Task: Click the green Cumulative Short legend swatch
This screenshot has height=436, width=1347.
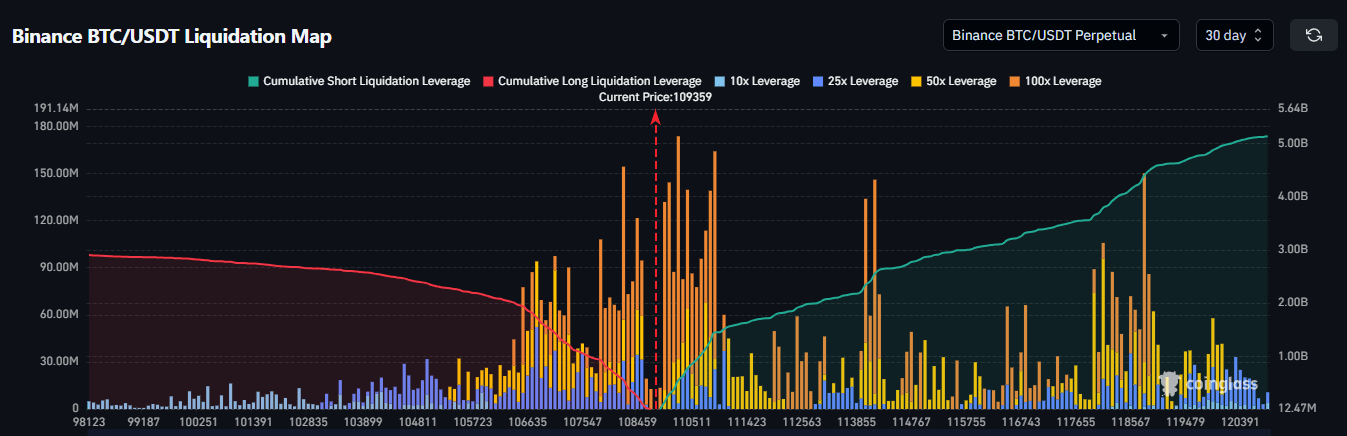Action: click(x=253, y=81)
